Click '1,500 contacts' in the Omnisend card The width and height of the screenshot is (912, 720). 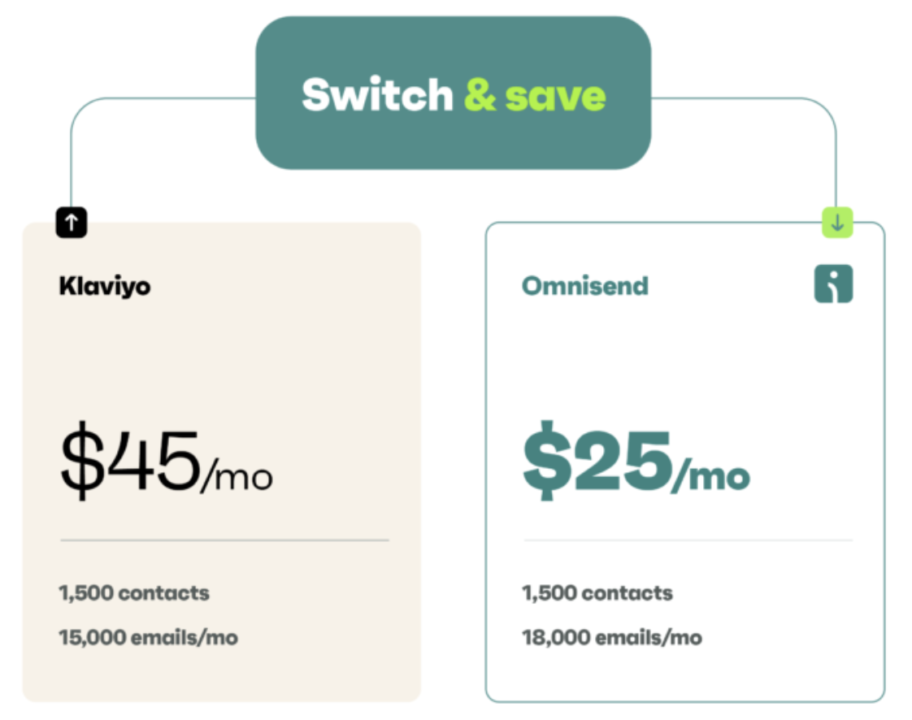[597, 593]
